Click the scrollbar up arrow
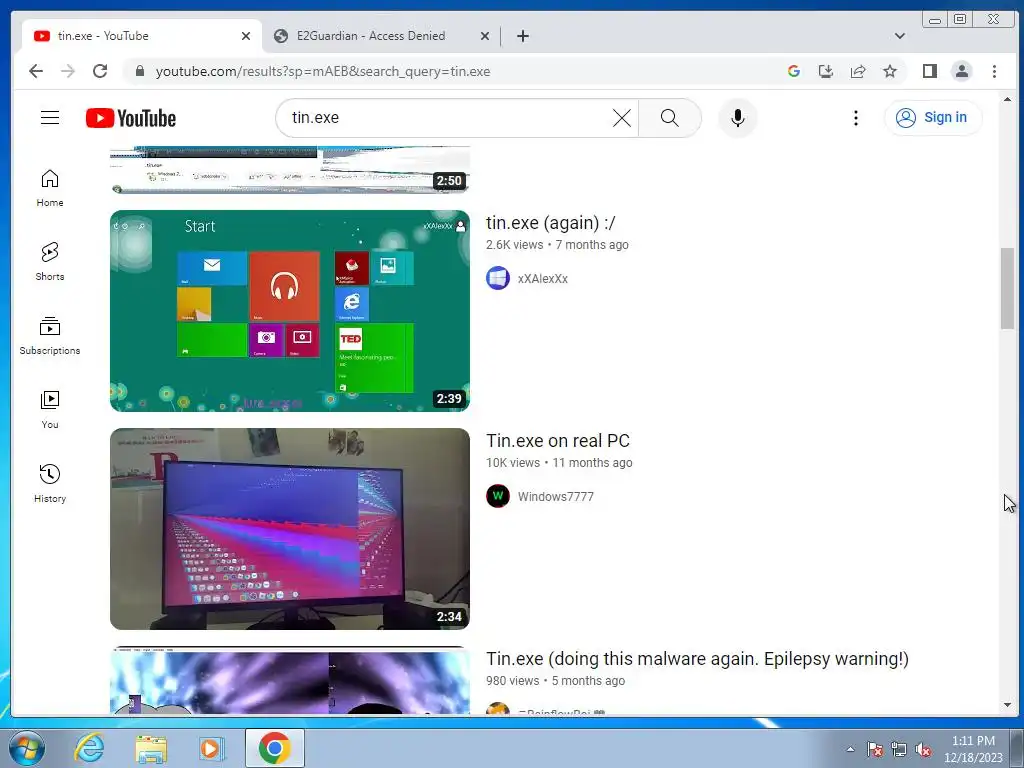1024x768 pixels. pyautogui.click(x=1007, y=100)
